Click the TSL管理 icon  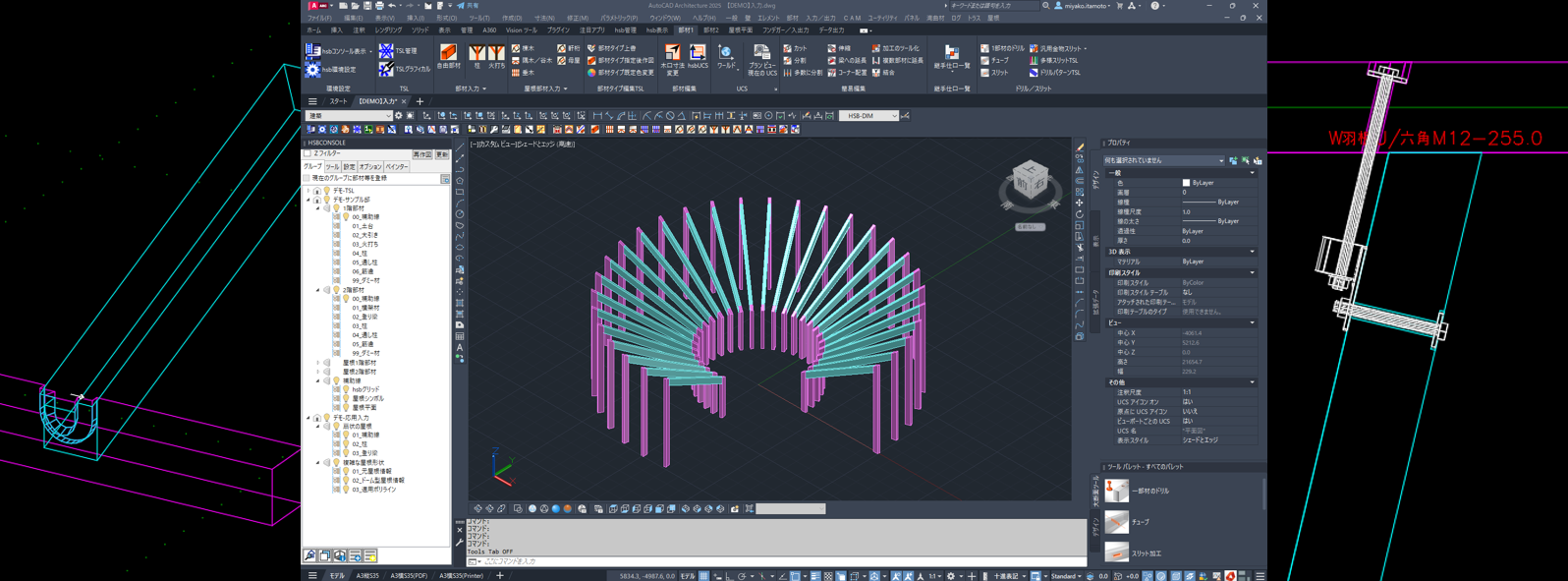pyautogui.click(x=386, y=51)
